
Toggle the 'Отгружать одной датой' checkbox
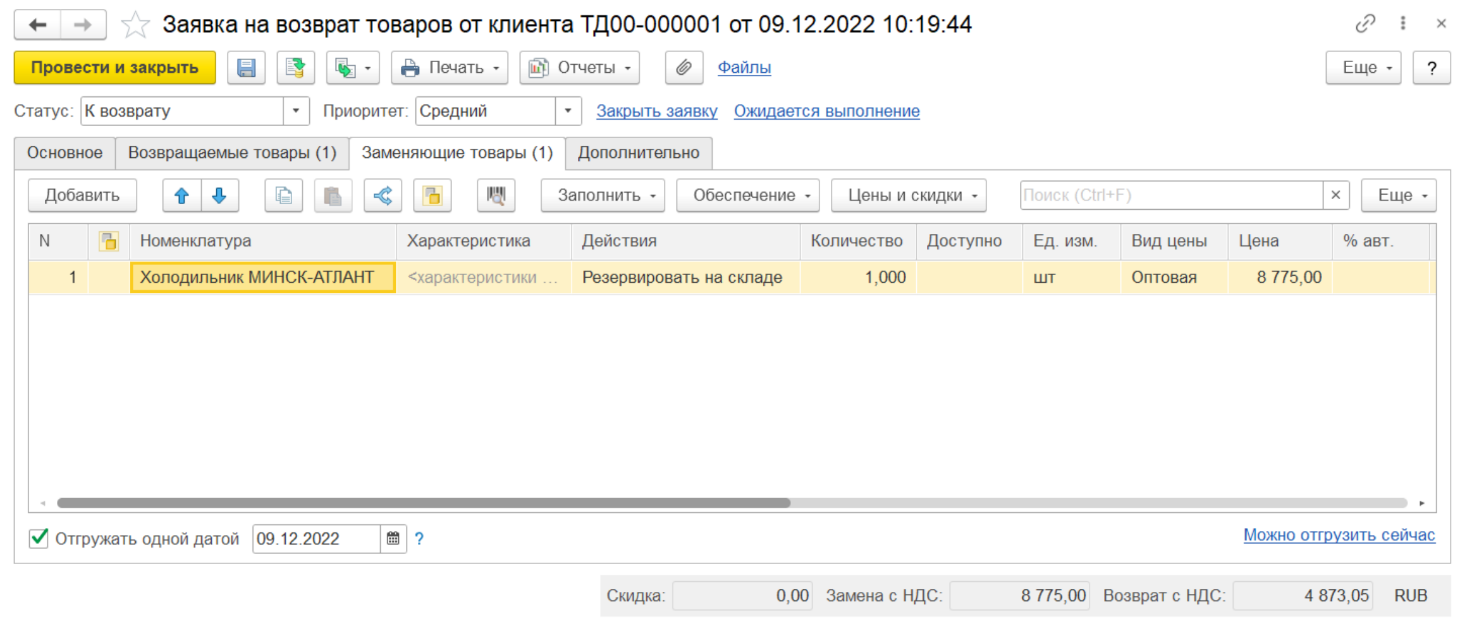[39, 539]
